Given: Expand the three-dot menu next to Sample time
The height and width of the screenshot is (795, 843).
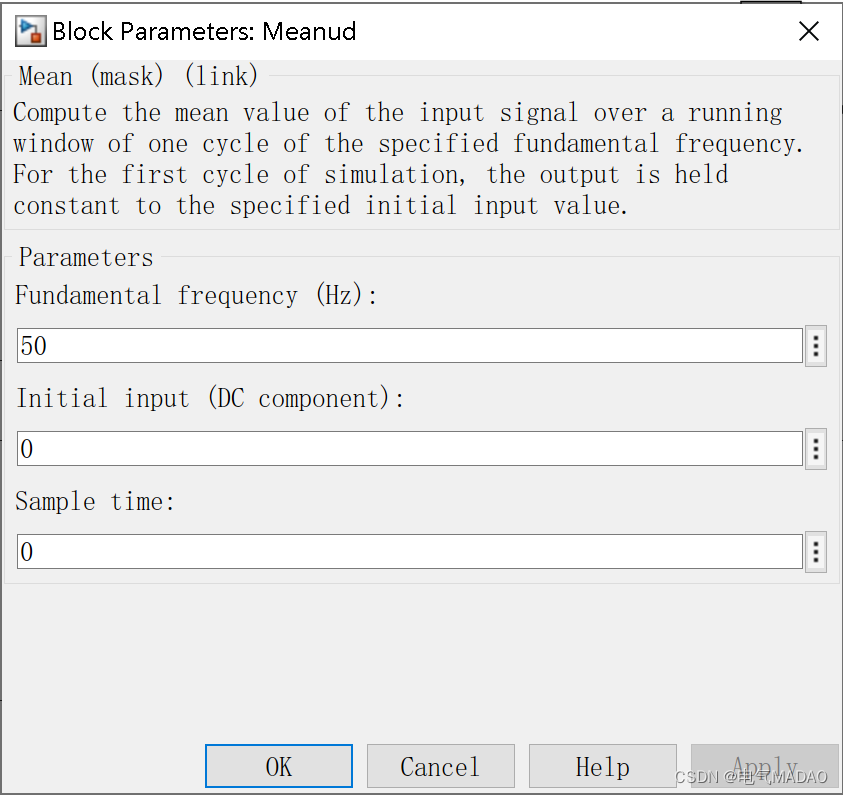Looking at the screenshot, I should (x=816, y=551).
